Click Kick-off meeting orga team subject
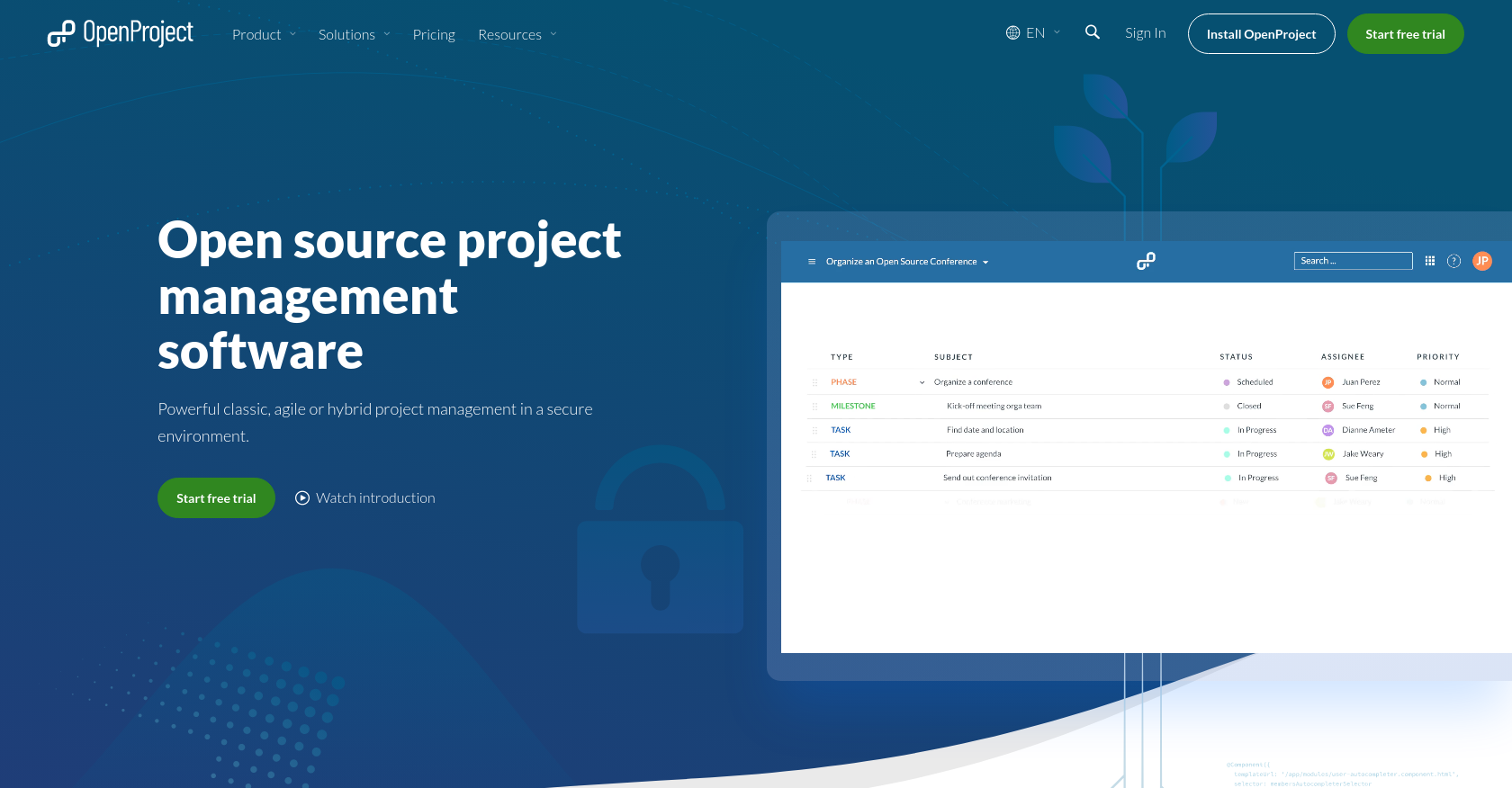The width and height of the screenshot is (1512, 788). [x=994, y=407]
